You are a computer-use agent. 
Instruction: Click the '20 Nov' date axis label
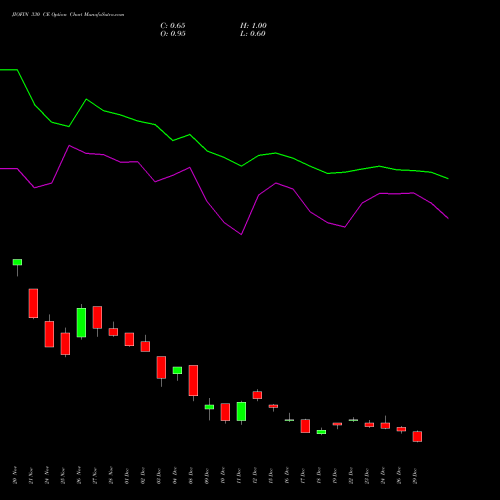(x=15, y=475)
